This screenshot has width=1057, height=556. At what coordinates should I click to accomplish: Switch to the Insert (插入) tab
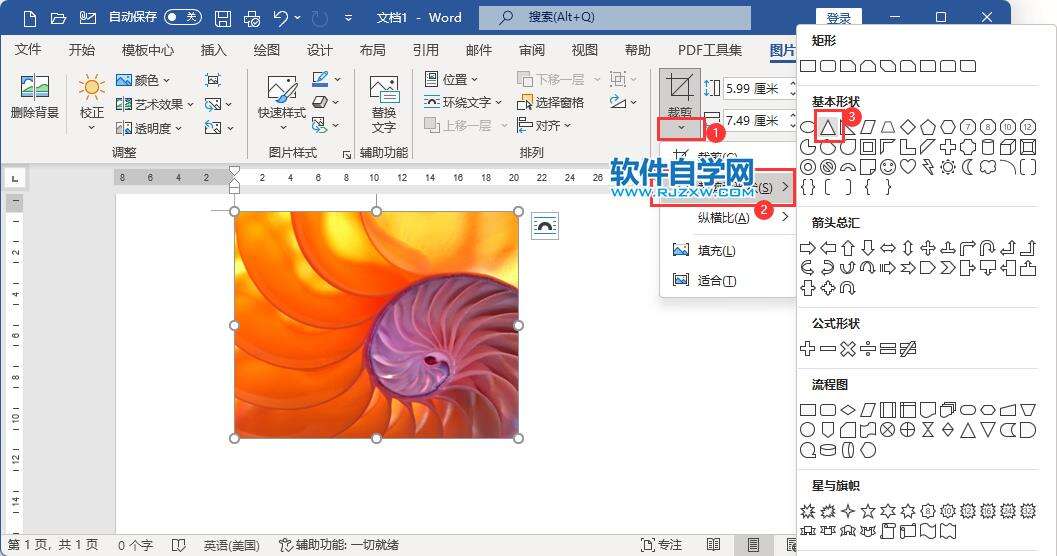(x=213, y=50)
